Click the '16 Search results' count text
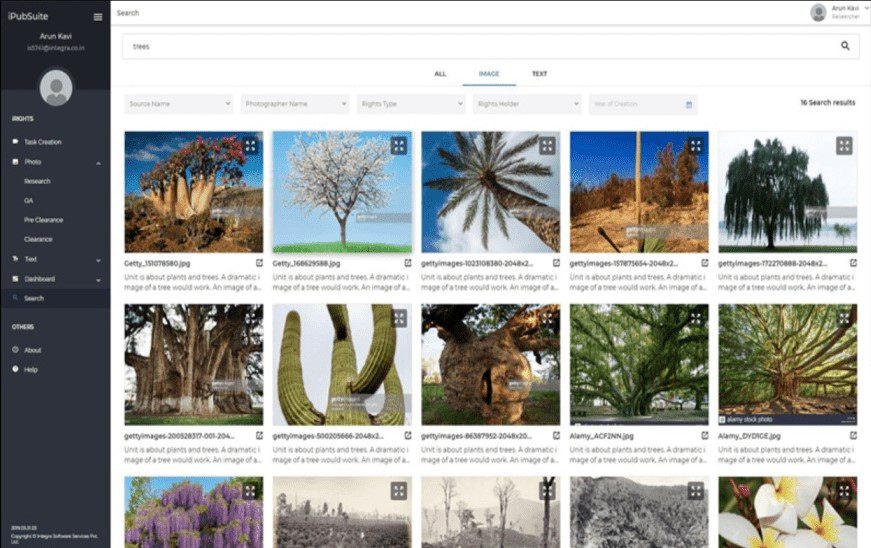The height and width of the screenshot is (548, 871). [828, 103]
